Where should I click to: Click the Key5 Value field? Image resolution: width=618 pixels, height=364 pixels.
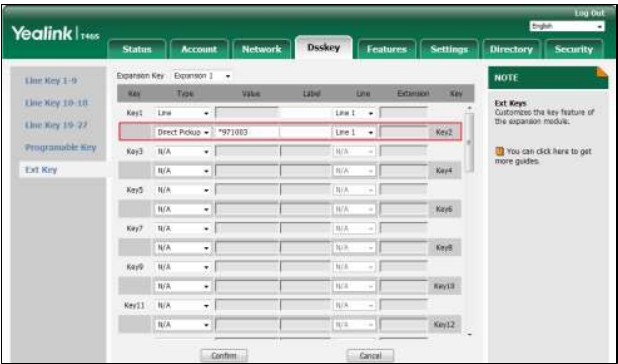[247, 190]
